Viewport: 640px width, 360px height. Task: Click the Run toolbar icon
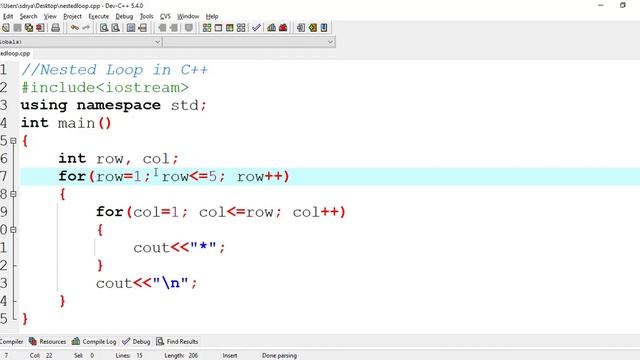[x=218, y=28]
